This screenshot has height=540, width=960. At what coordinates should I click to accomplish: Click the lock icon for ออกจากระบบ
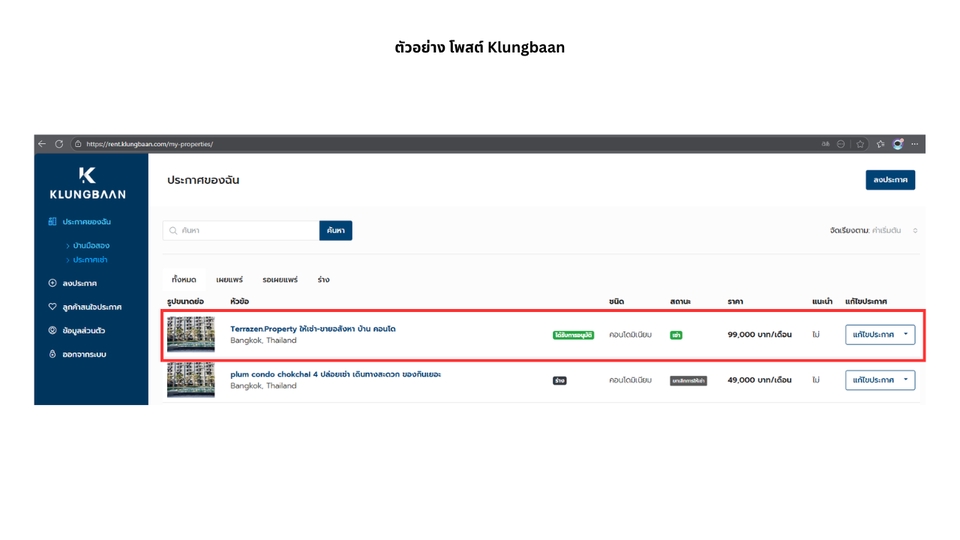53,354
